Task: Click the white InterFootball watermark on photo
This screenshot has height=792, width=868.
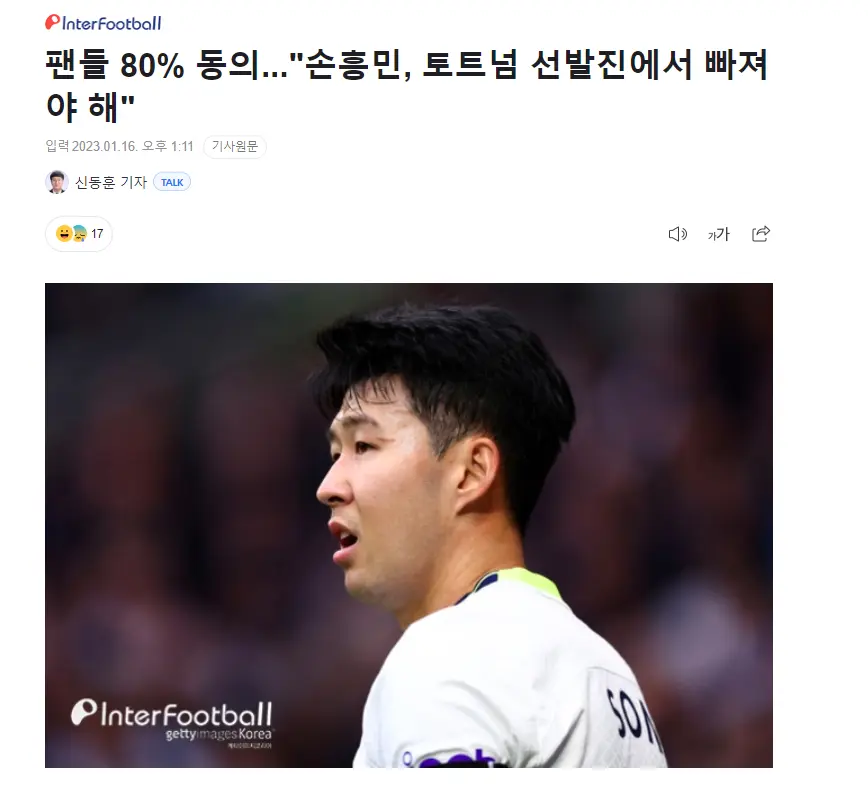Action: [x=172, y=713]
